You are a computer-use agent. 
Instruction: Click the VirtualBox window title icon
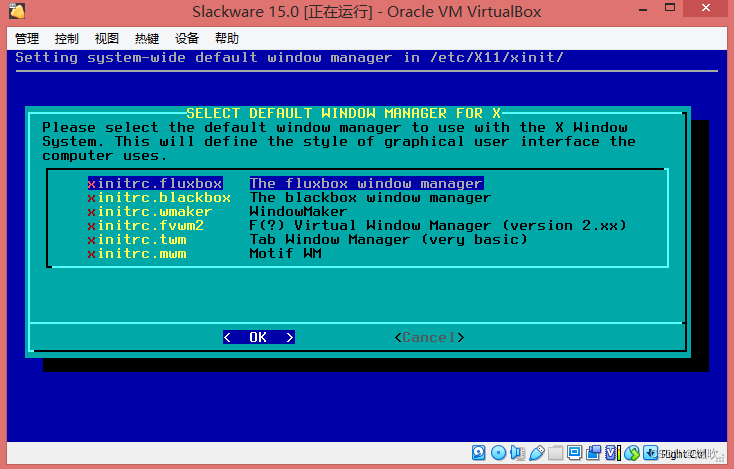click(x=17, y=11)
